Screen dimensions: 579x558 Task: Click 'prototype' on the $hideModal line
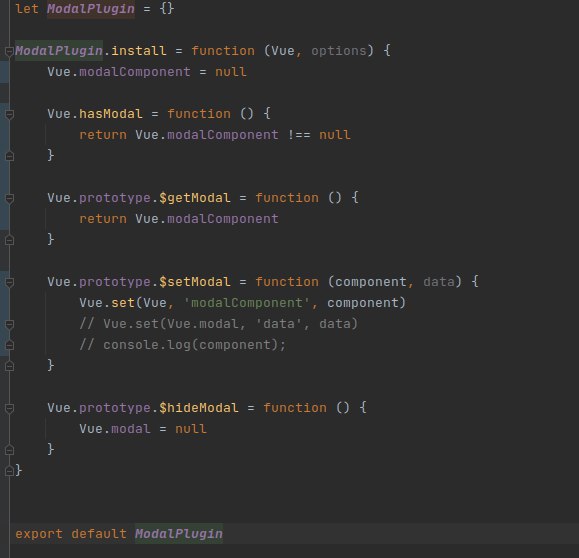click(115, 408)
